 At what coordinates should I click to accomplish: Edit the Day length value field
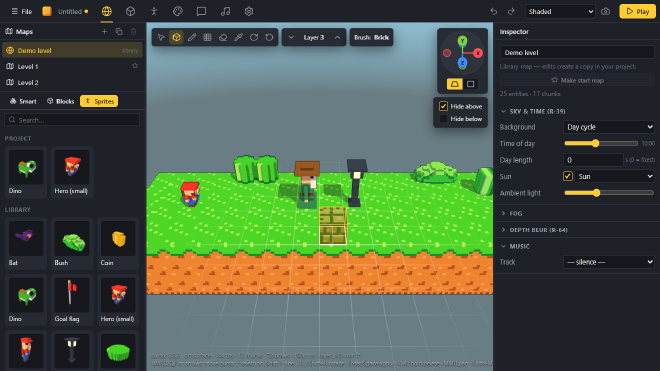(593, 160)
